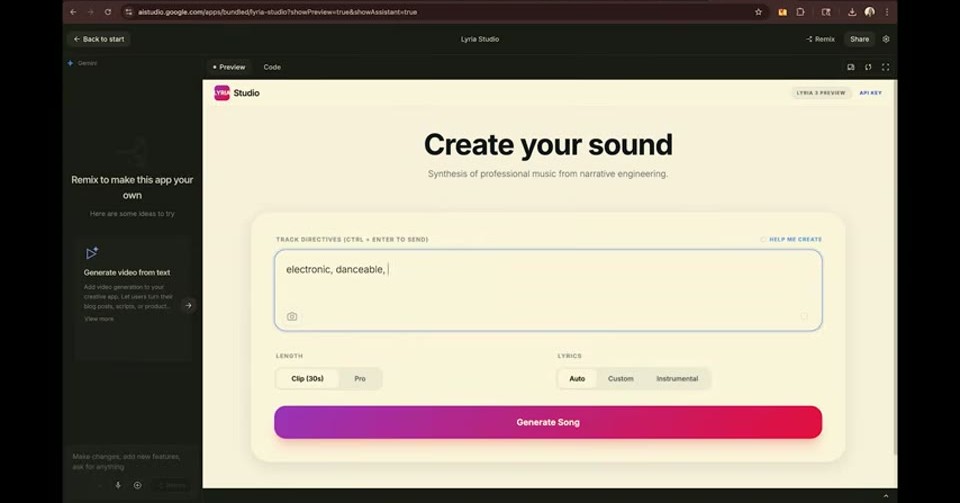Click the reload preview icon
Image resolution: width=960 pixels, height=503 pixels.
coord(868,67)
